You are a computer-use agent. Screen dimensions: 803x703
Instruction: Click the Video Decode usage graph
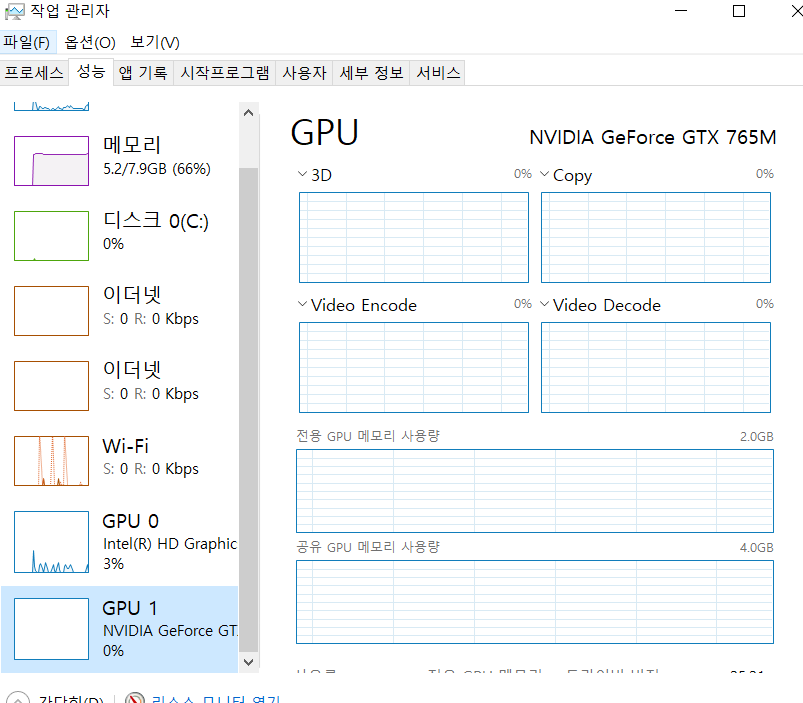[x=656, y=368]
